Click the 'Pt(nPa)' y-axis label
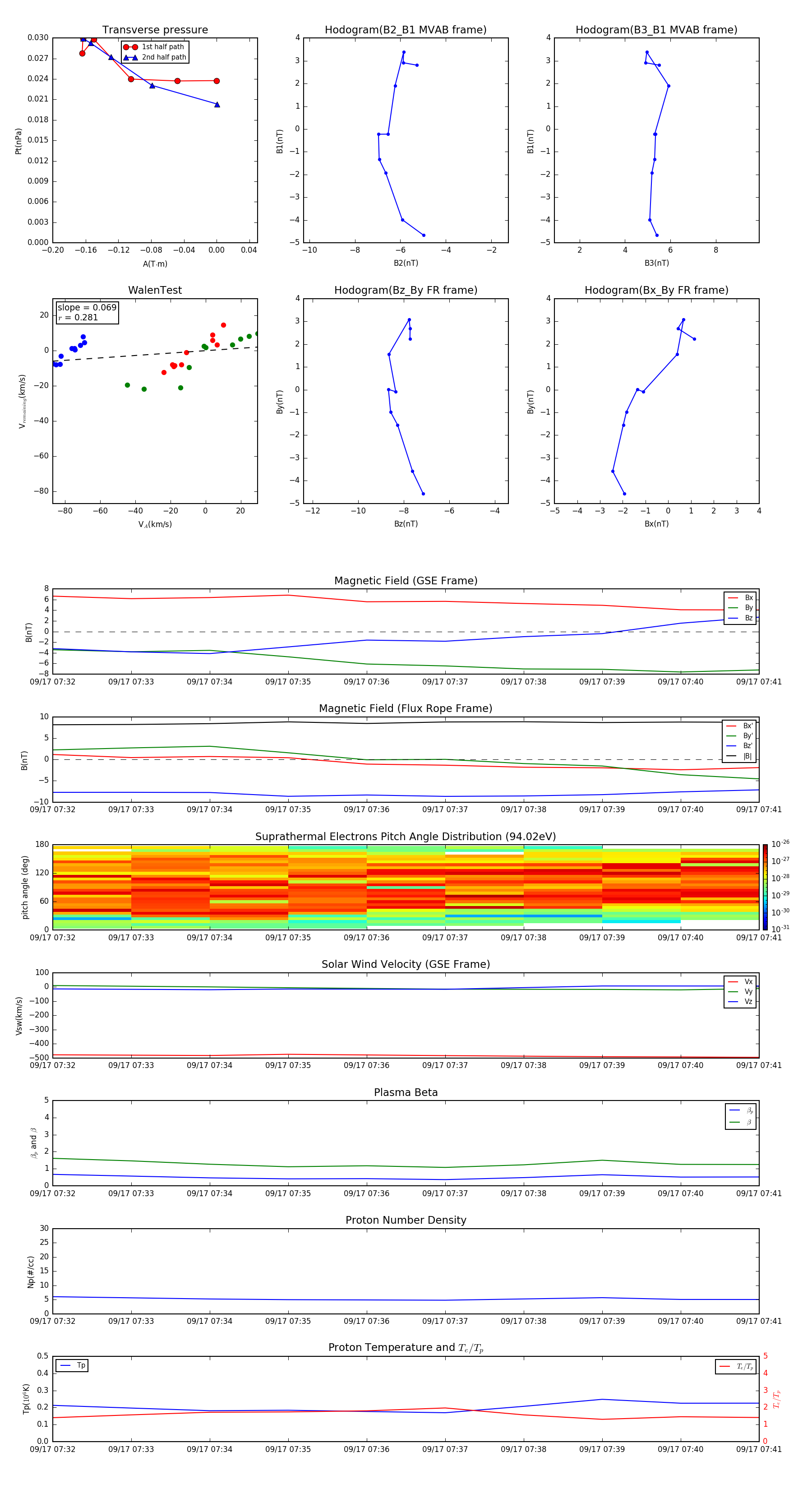The image size is (812, 1489). pyautogui.click(x=18, y=141)
